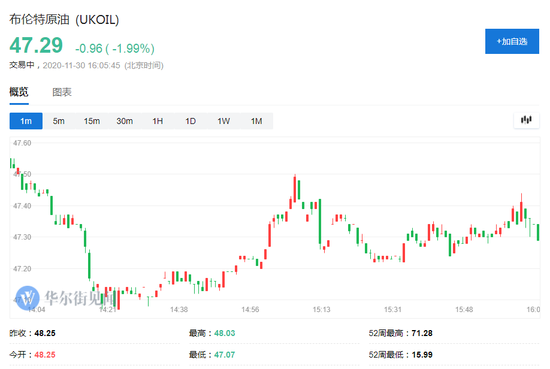The width and height of the screenshot is (550, 369).
Task: Show the 1M monthly chart
Action: 256,121
